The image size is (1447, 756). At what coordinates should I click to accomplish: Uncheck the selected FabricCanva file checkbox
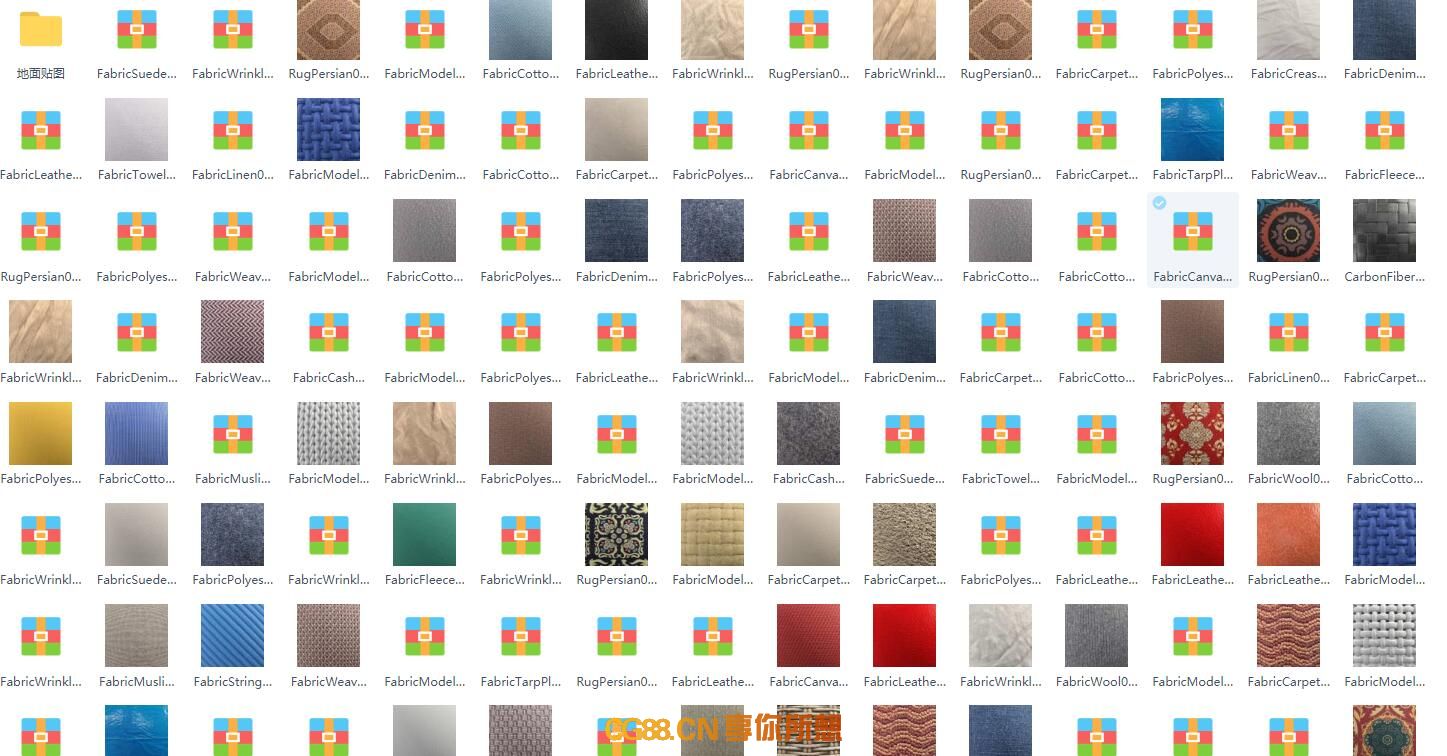[1159, 203]
